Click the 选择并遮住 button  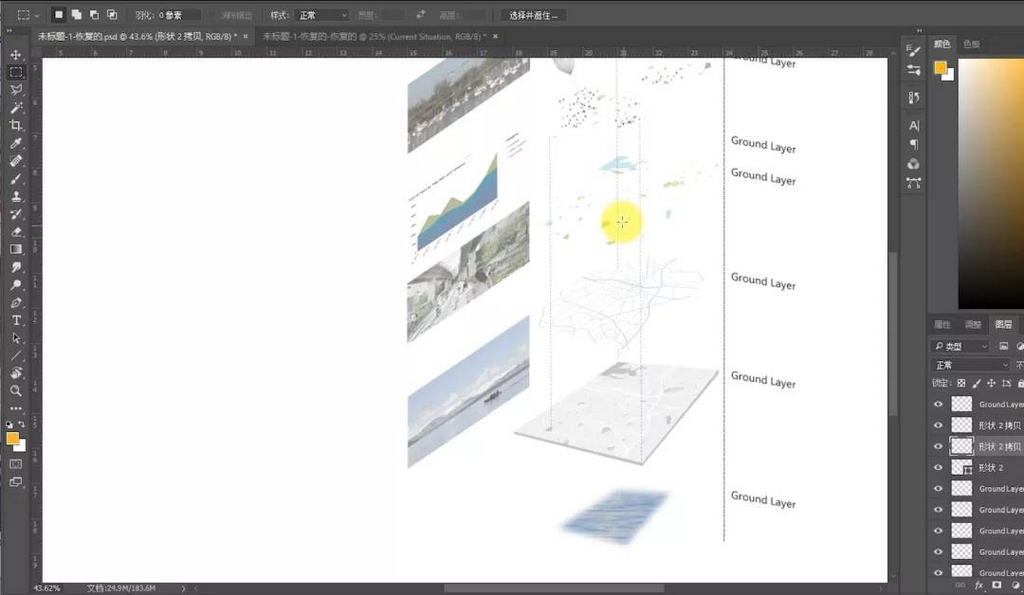coord(533,16)
